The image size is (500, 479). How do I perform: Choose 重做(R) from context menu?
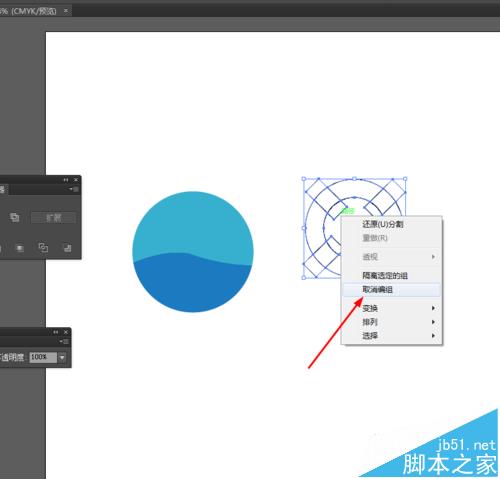coord(391,238)
